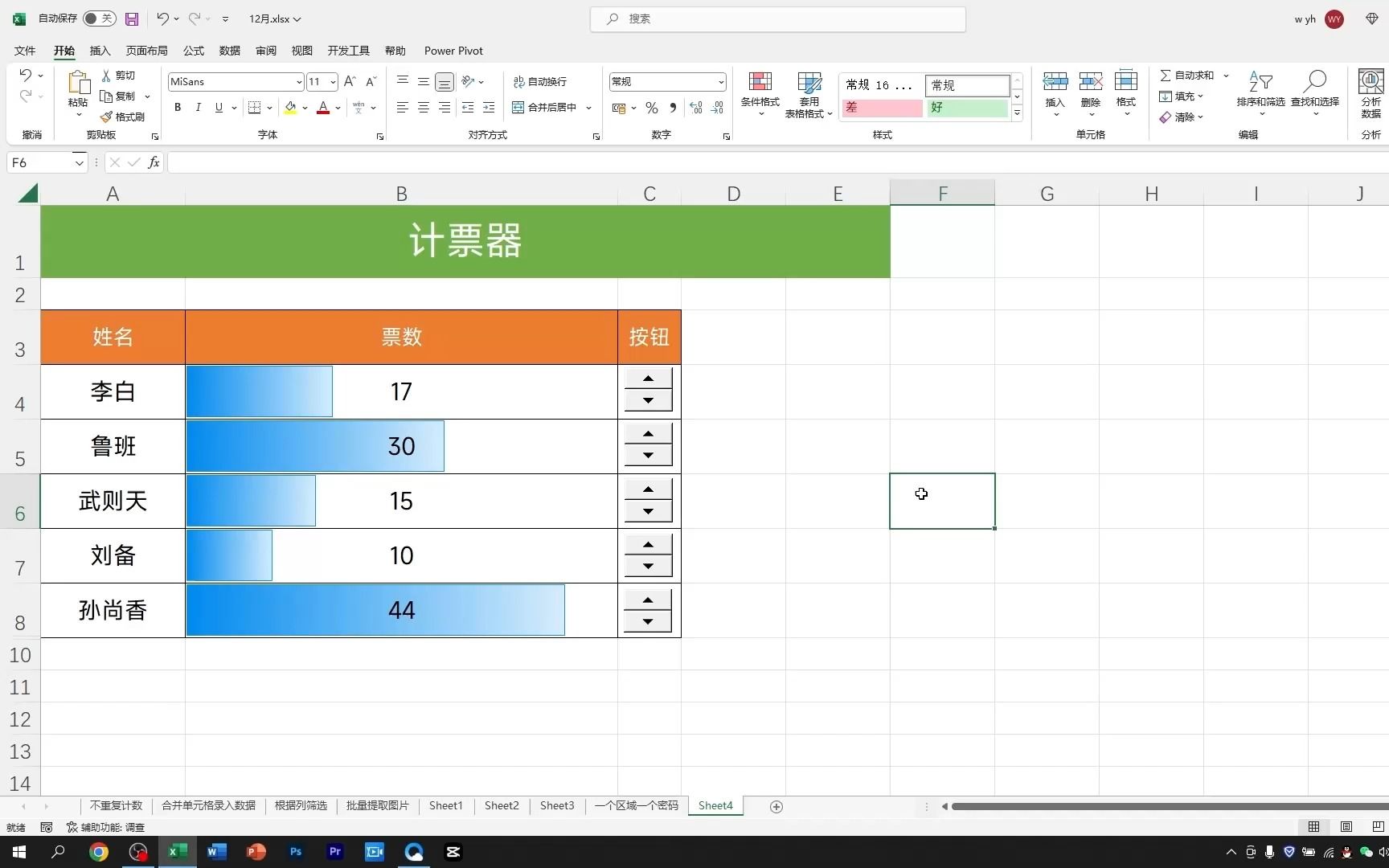This screenshot has height=868, width=1389.
Task: Increase 鲁班's votes with the up spinner
Action: pos(648,435)
